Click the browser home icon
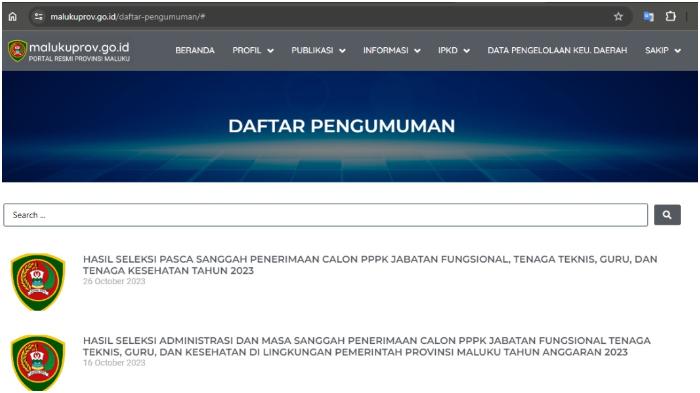Viewport: 700px width, 393px height. (x=12, y=17)
